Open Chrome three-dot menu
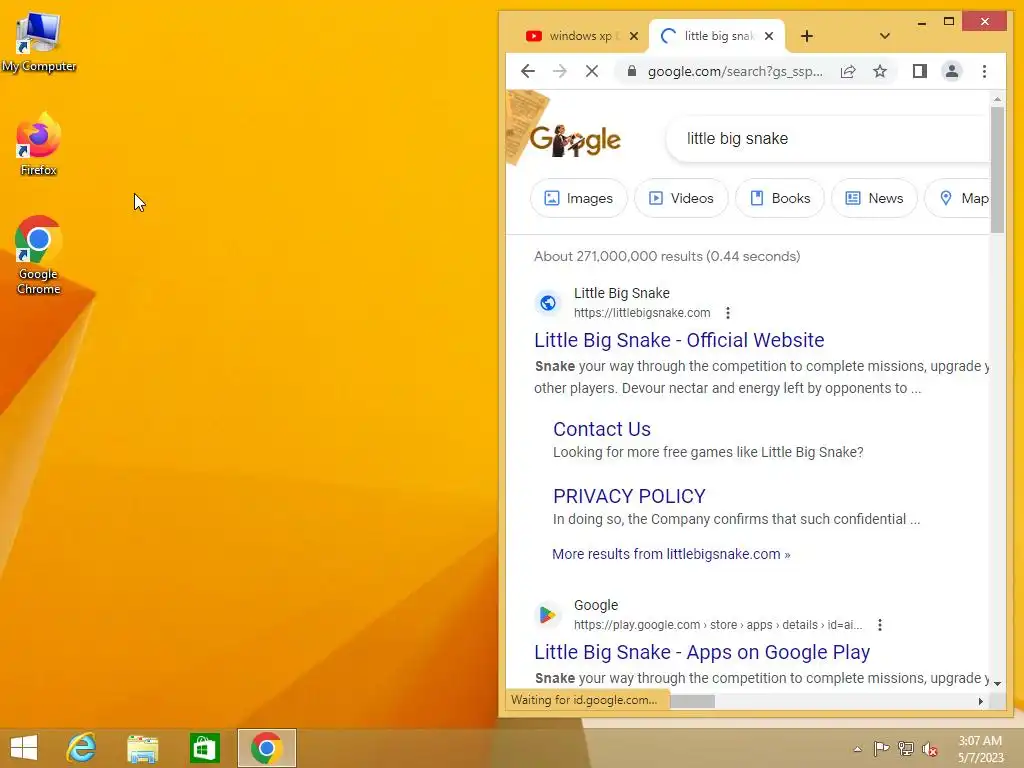Screen dimensions: 1024x768 (x=984, y=71)
